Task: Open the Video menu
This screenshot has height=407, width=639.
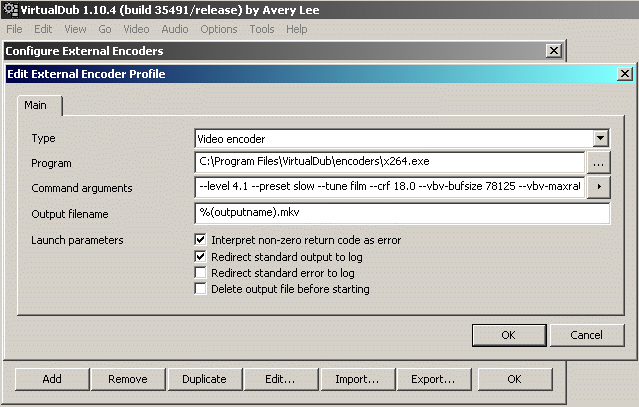Action: [136, 29]
